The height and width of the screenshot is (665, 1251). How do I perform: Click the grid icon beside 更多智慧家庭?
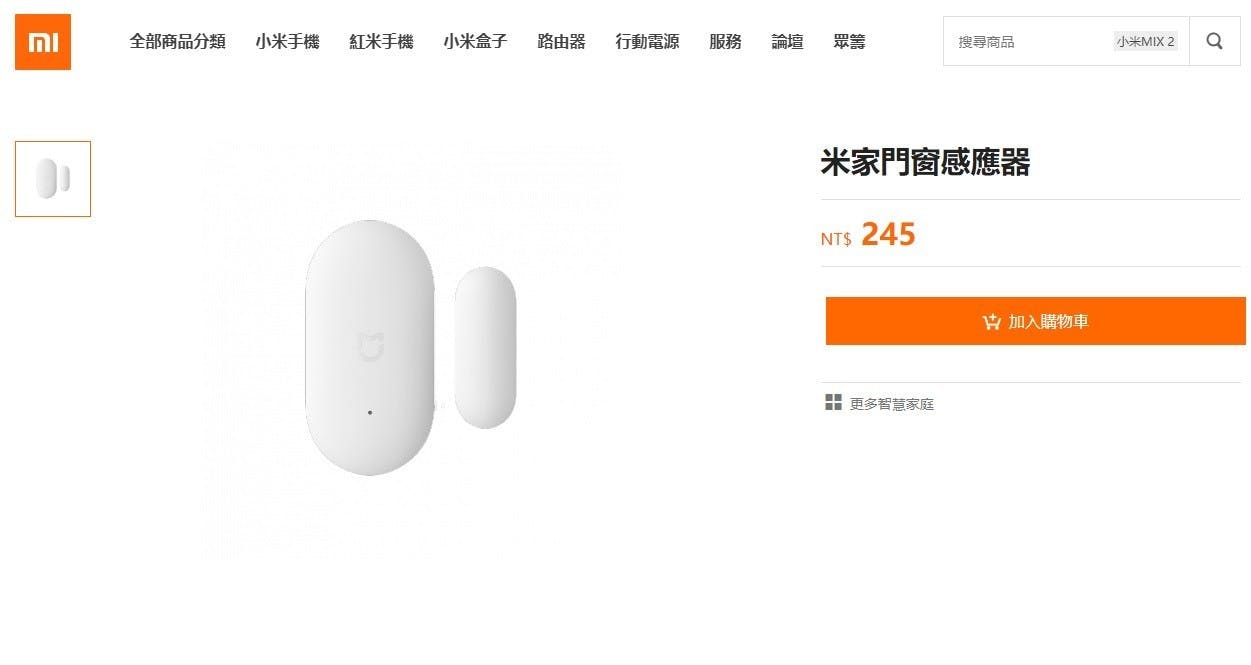point(833,403)
